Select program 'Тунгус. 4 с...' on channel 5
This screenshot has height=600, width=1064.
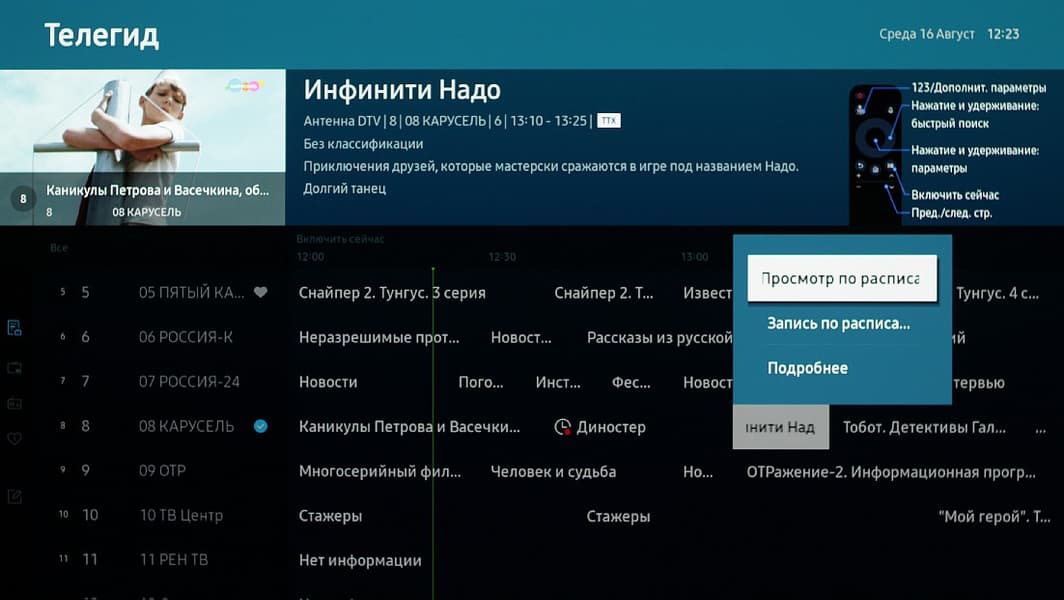click(x=998, y=293)
